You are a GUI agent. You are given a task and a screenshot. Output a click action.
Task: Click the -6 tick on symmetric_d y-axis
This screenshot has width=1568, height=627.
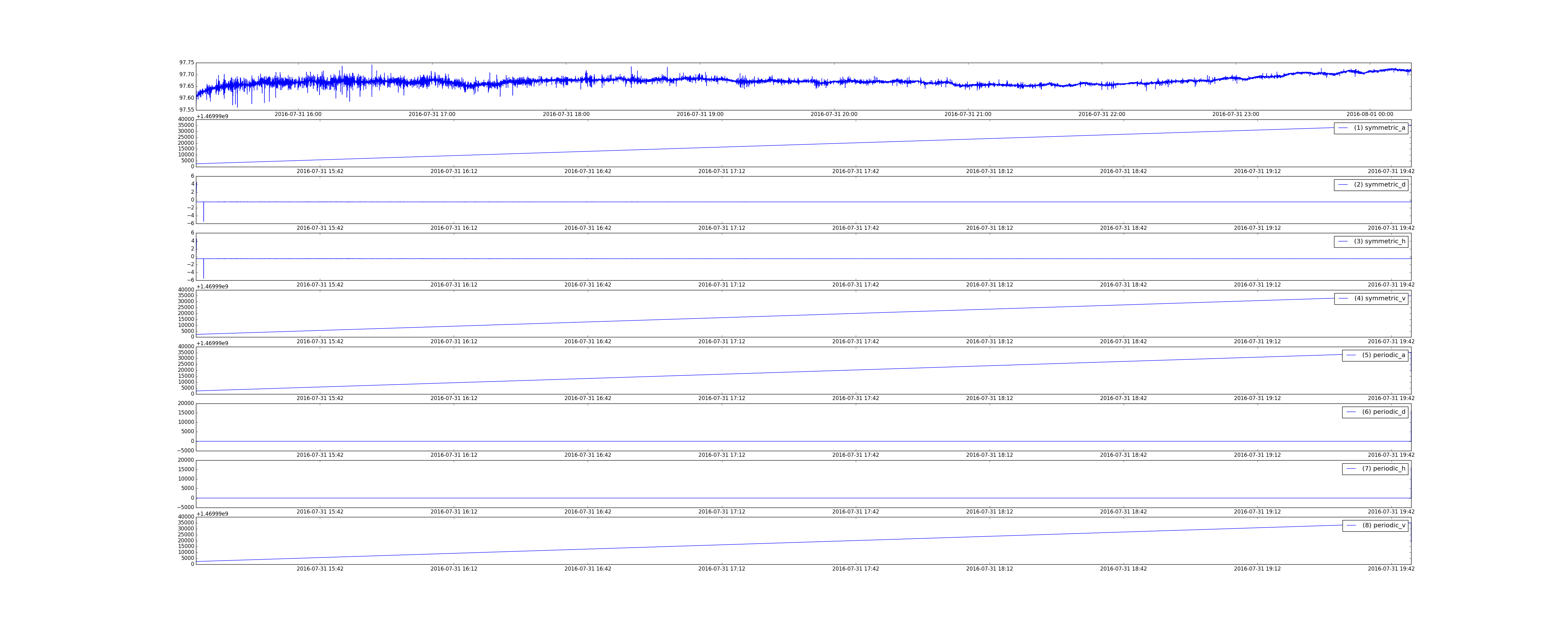pos(191,224)
